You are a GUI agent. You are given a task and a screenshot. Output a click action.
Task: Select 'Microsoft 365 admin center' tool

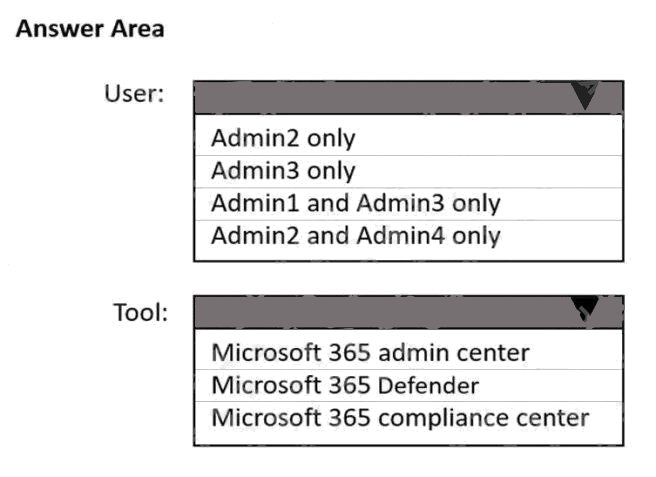pos(370,352)
